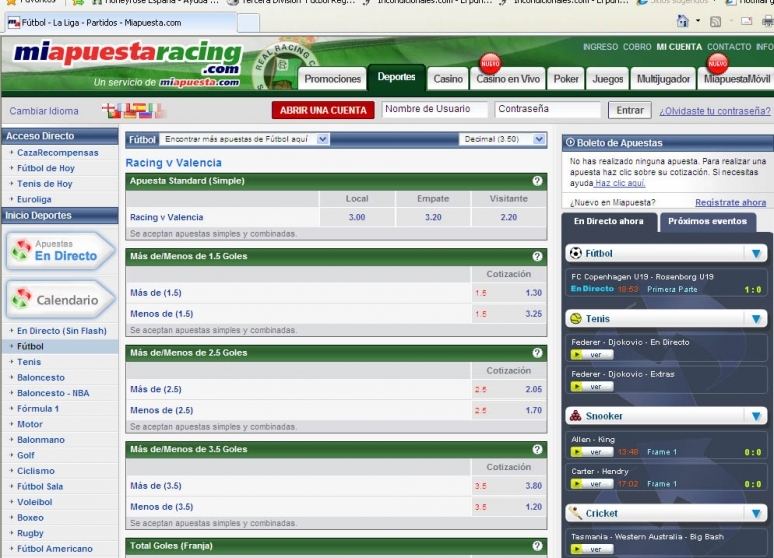Open Tenis de Hoy link
This screenshot has width=774, height=558.
pos(45,184)
